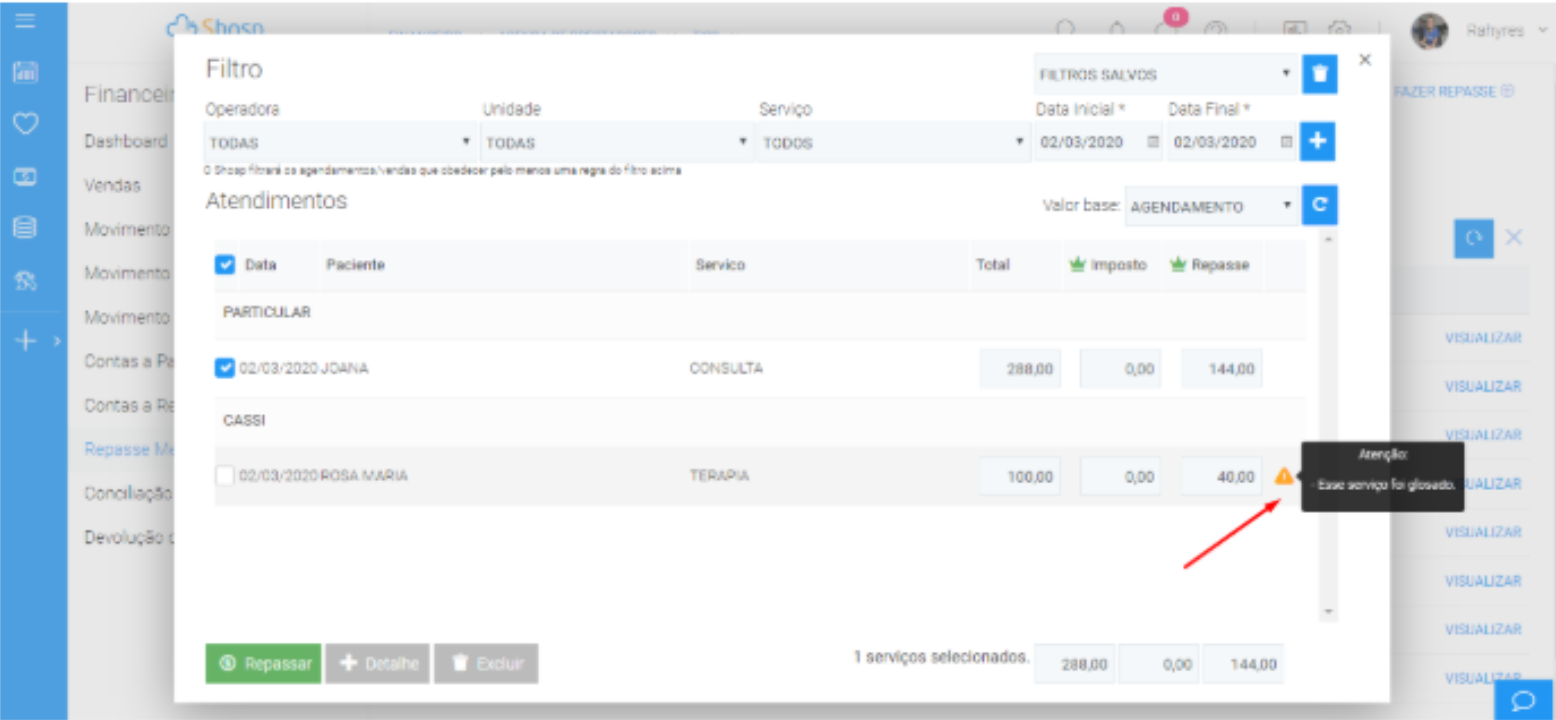Screen dimensions: 1556x720
Task: Select Vendas in the Financeiro menu
Action: [x=112, y=185]
